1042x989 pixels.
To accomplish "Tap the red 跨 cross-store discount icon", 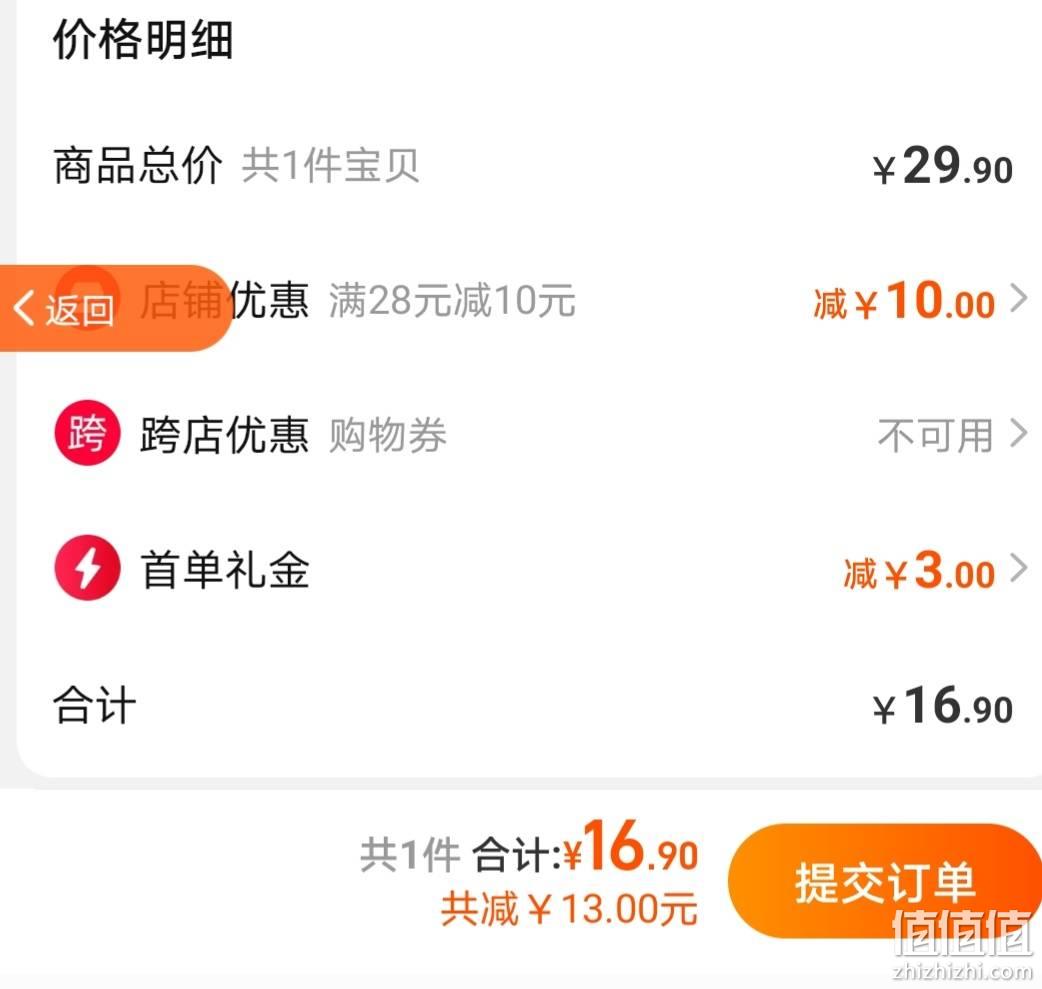I will (x=87, y=433).
